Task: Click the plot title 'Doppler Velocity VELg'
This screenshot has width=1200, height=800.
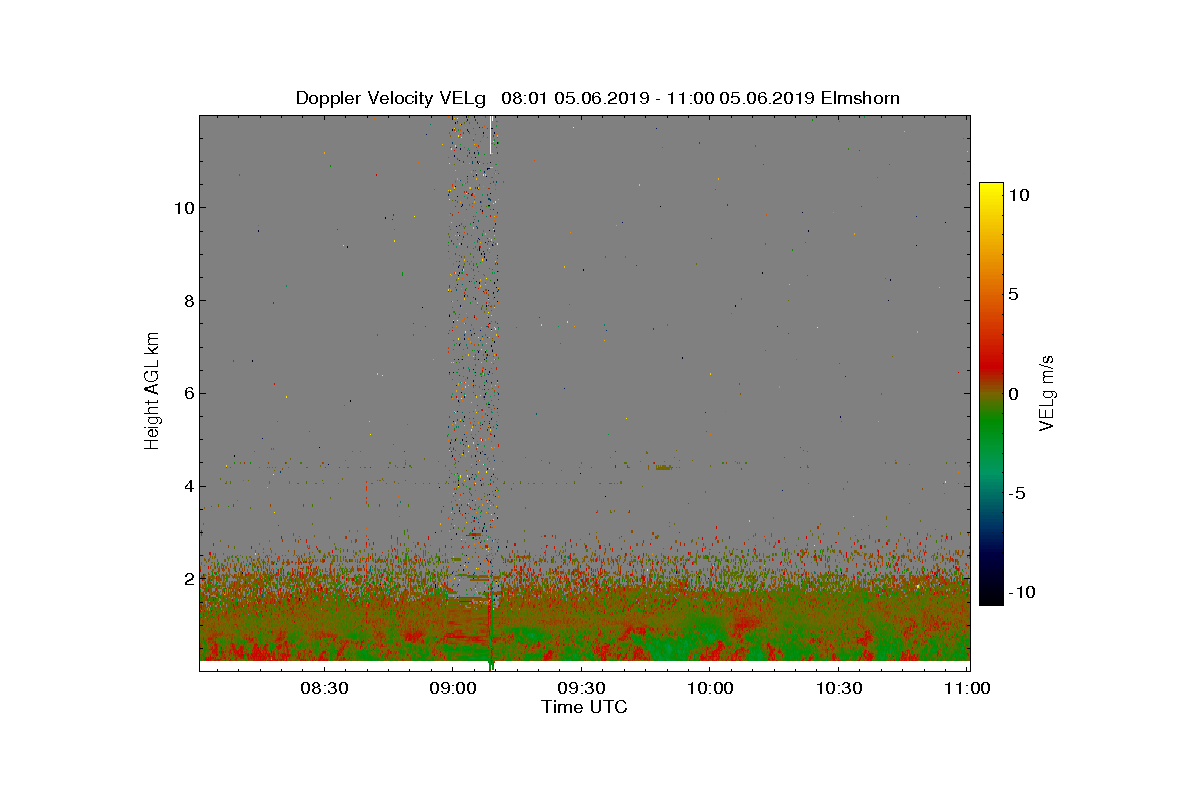Action: [391, 98]
